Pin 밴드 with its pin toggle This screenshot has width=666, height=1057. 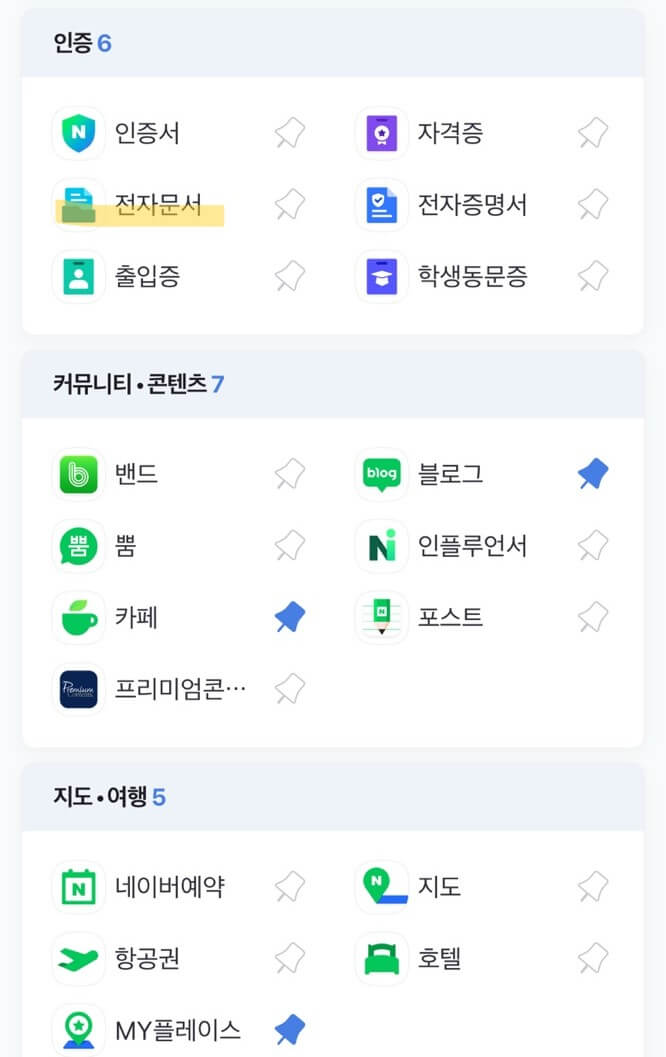(289, 474)
